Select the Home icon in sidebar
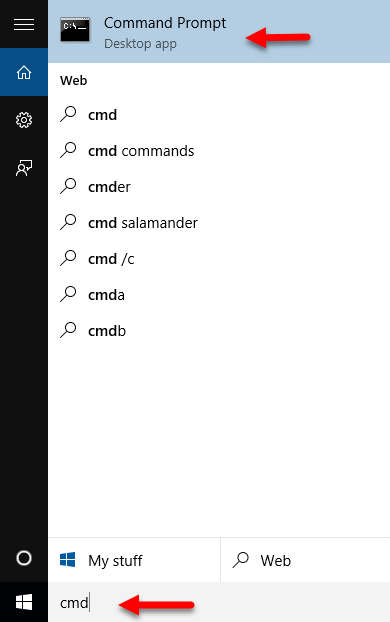Viewport: 390px width, 622px height. click(24, 72)
